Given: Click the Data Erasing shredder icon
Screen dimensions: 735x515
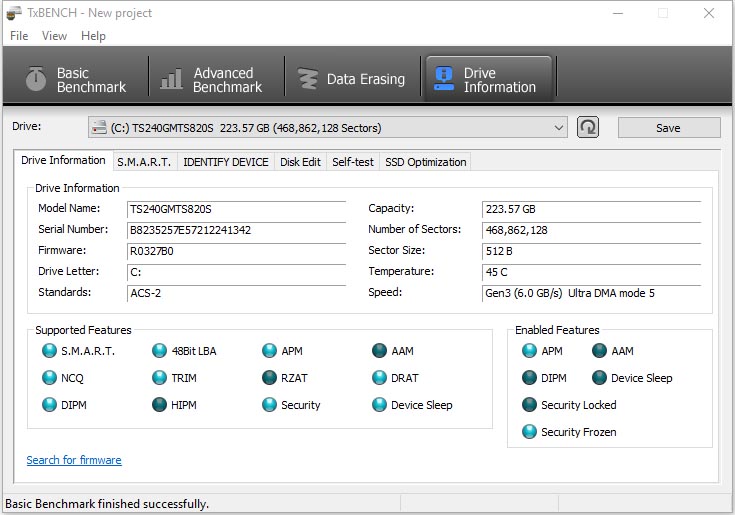Looking at the screenshot, I should pos(308,78).
